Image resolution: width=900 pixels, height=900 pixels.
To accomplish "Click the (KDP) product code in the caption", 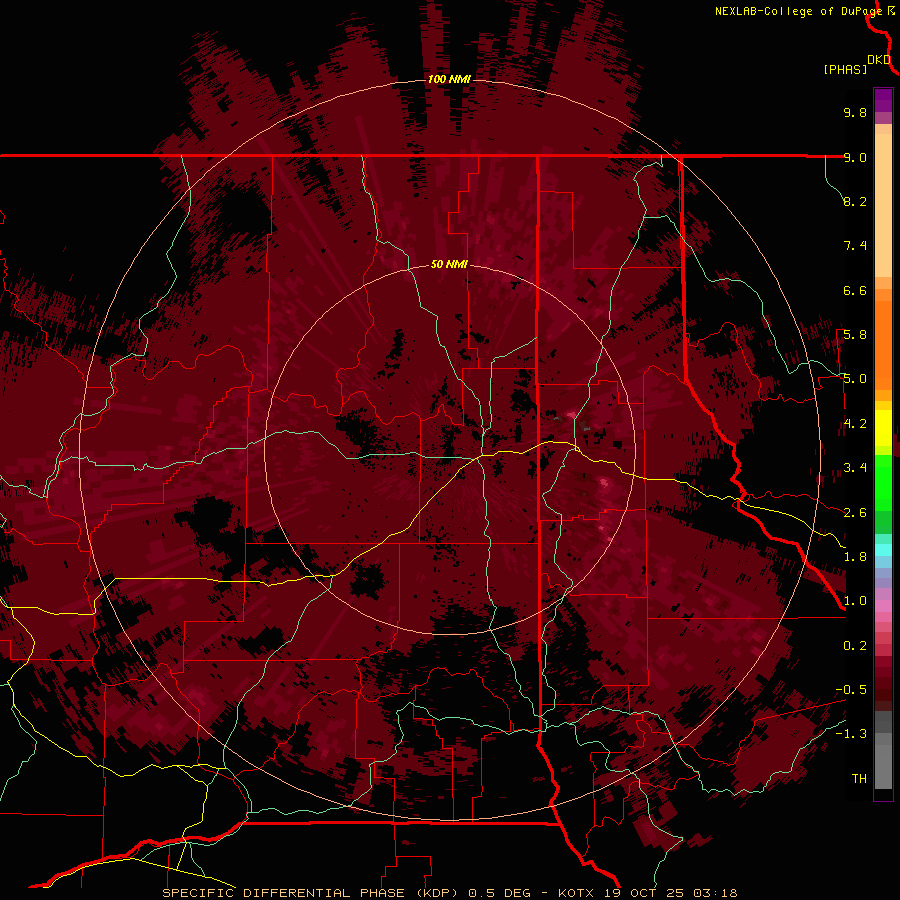I will point(437,893).
